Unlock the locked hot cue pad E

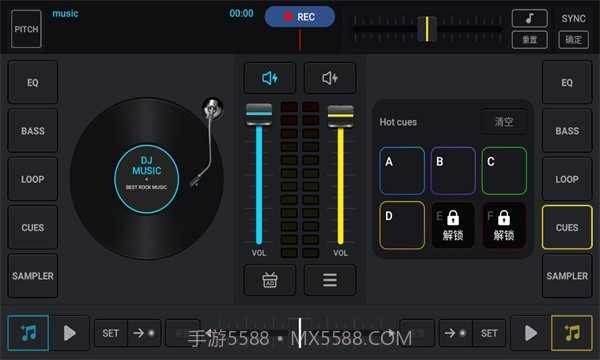point(453,225)
